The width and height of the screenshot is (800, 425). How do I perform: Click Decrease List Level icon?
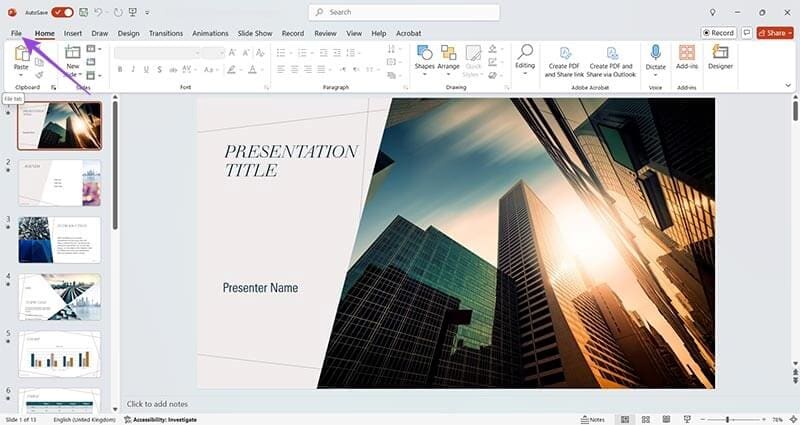(x=323, y=53)
